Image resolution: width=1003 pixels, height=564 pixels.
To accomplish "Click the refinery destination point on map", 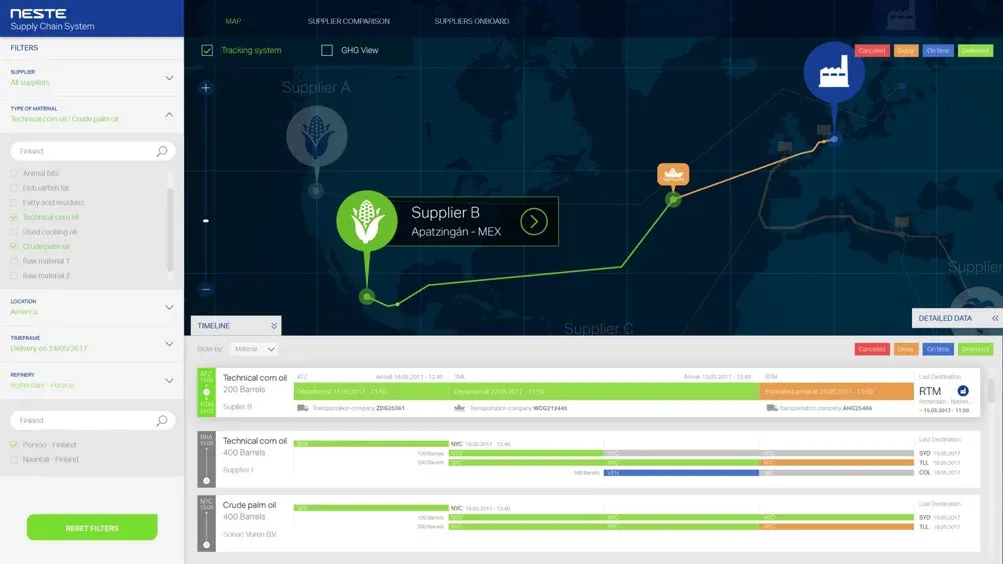I will [x=834, y=139].
